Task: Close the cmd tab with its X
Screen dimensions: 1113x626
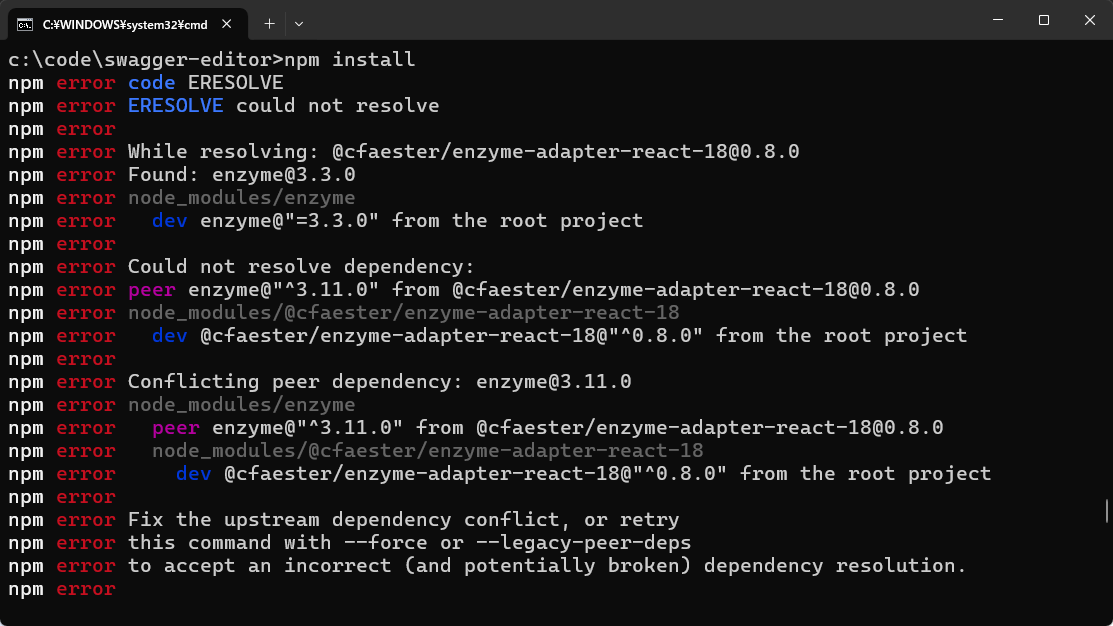Action: [229, 23]
